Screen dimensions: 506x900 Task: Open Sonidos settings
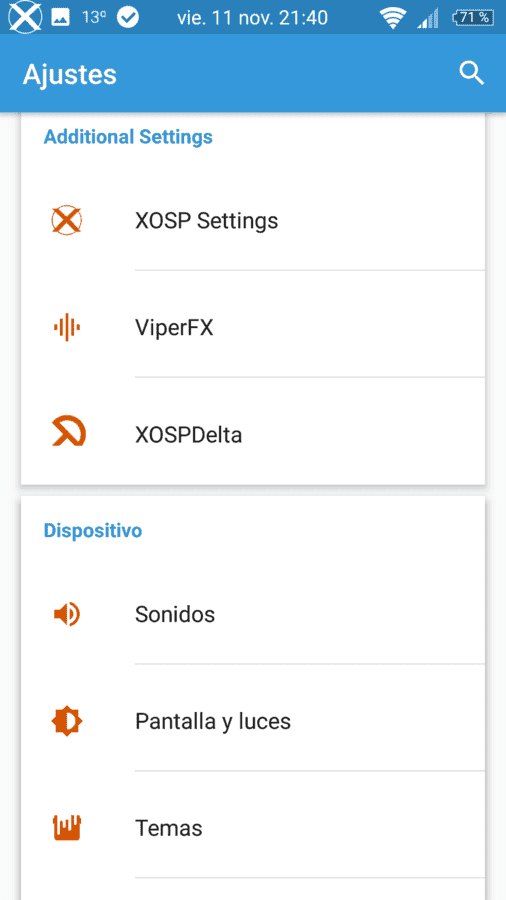click(x=253, y=615)
